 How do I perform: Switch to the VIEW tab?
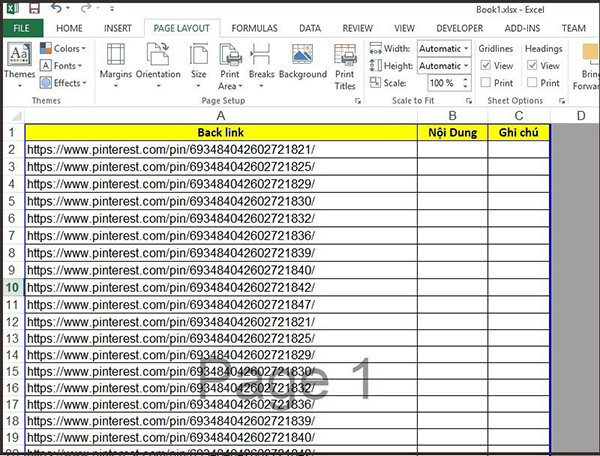tap(404, 28)
